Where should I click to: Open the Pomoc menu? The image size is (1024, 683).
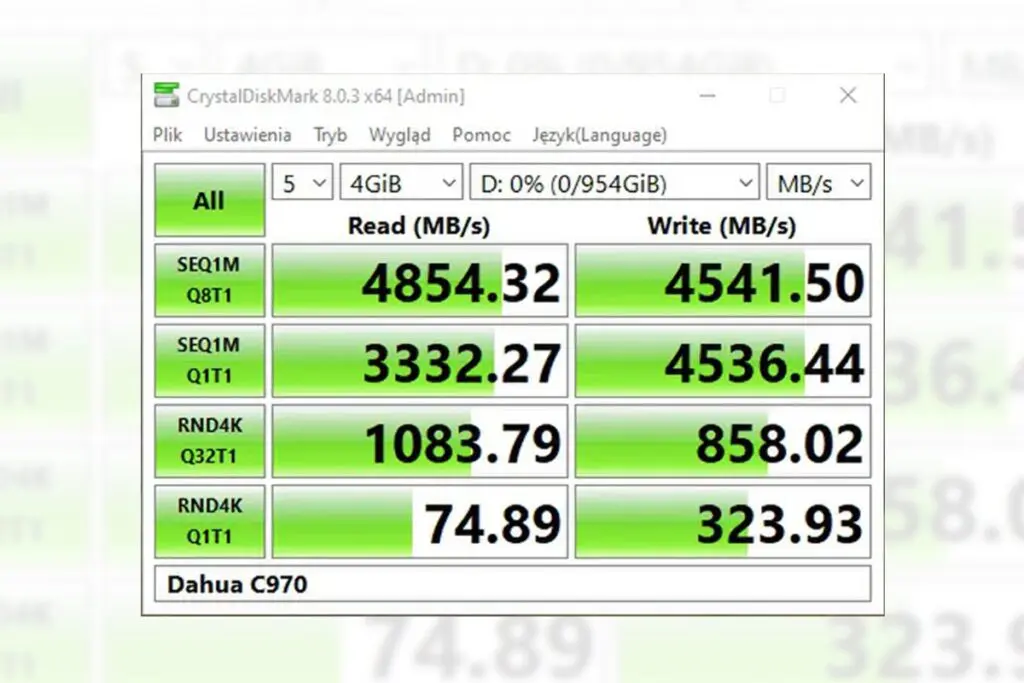pos(481,134)
